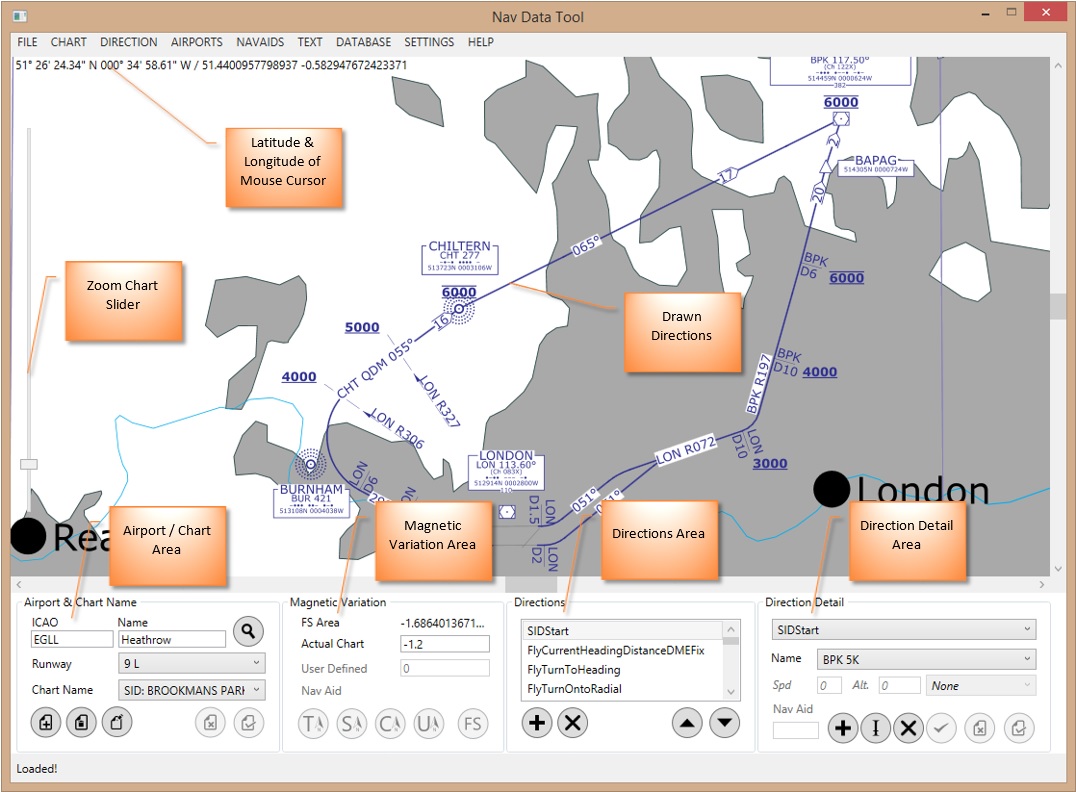The image size is (1076, 792).
Task: Click the Loaded! status bar text
Action: 37,768
